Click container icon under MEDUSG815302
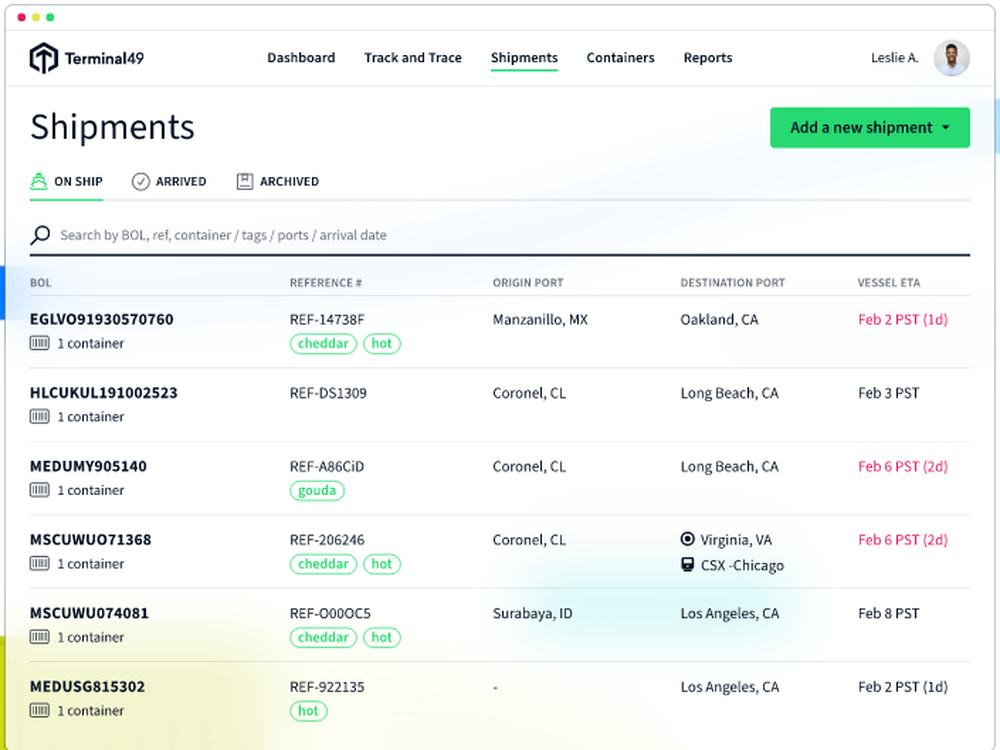Viewport: 1000px width, 750px height. [x=40, y=710]
